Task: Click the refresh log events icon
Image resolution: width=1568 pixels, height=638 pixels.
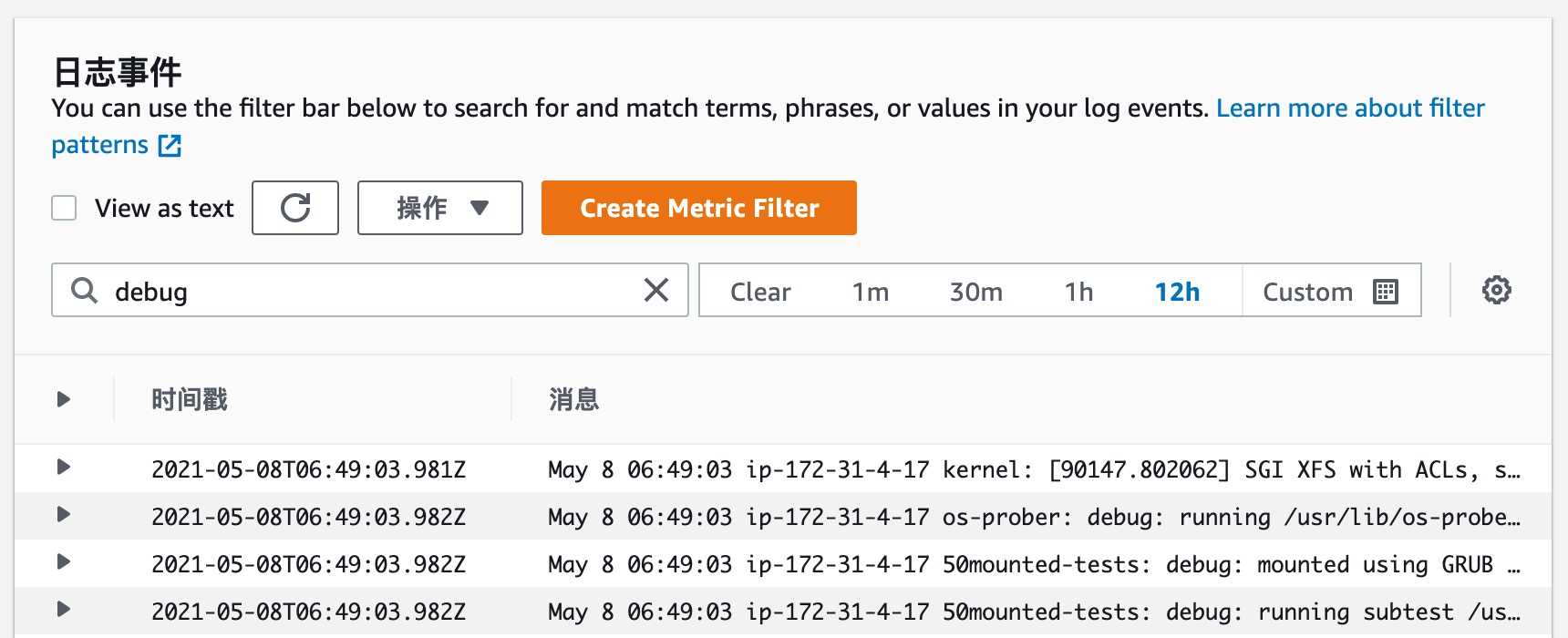Action: point(295,208)
